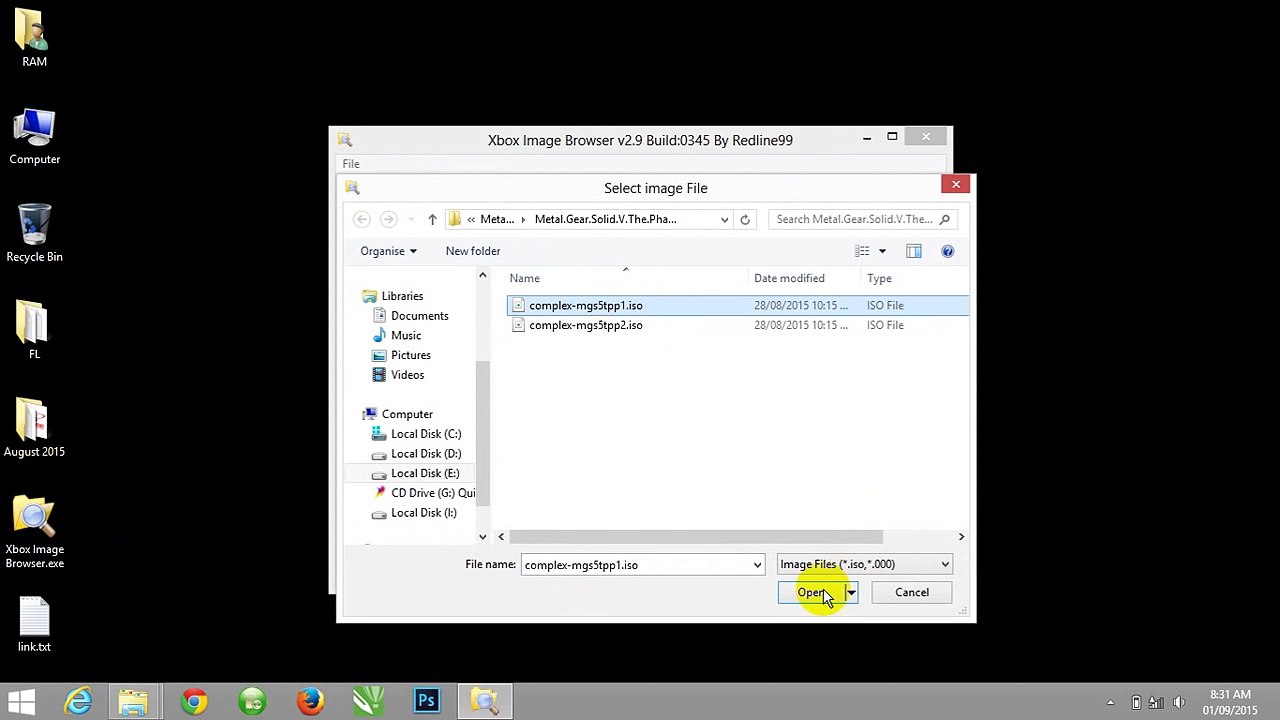The height and width of the screenshot is (720, 1280).
Task: Refresh the current folder listing
Action: (745, 219)
